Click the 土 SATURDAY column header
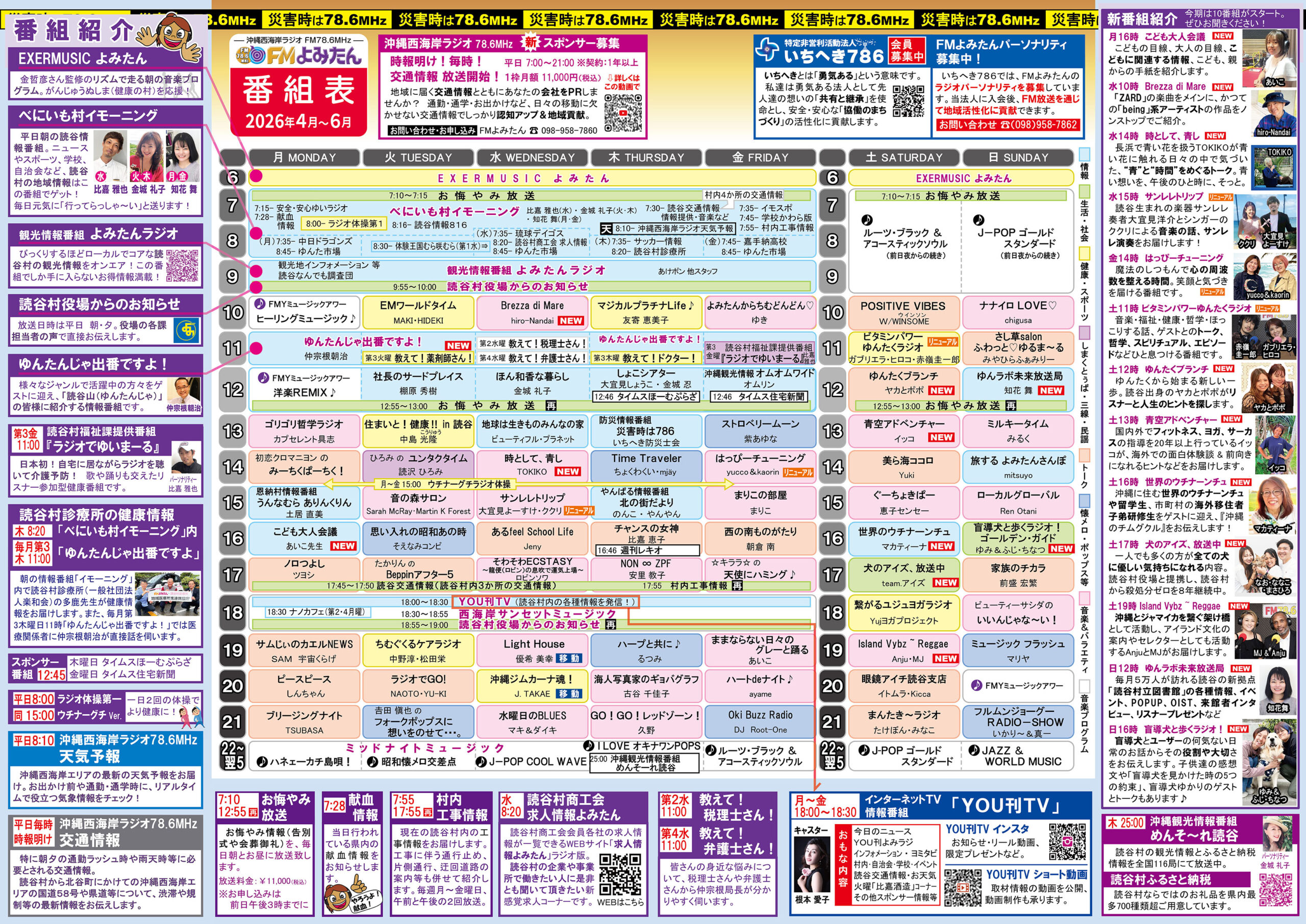1306x924 pixels. pyautogui.click(x=904, y=158)
